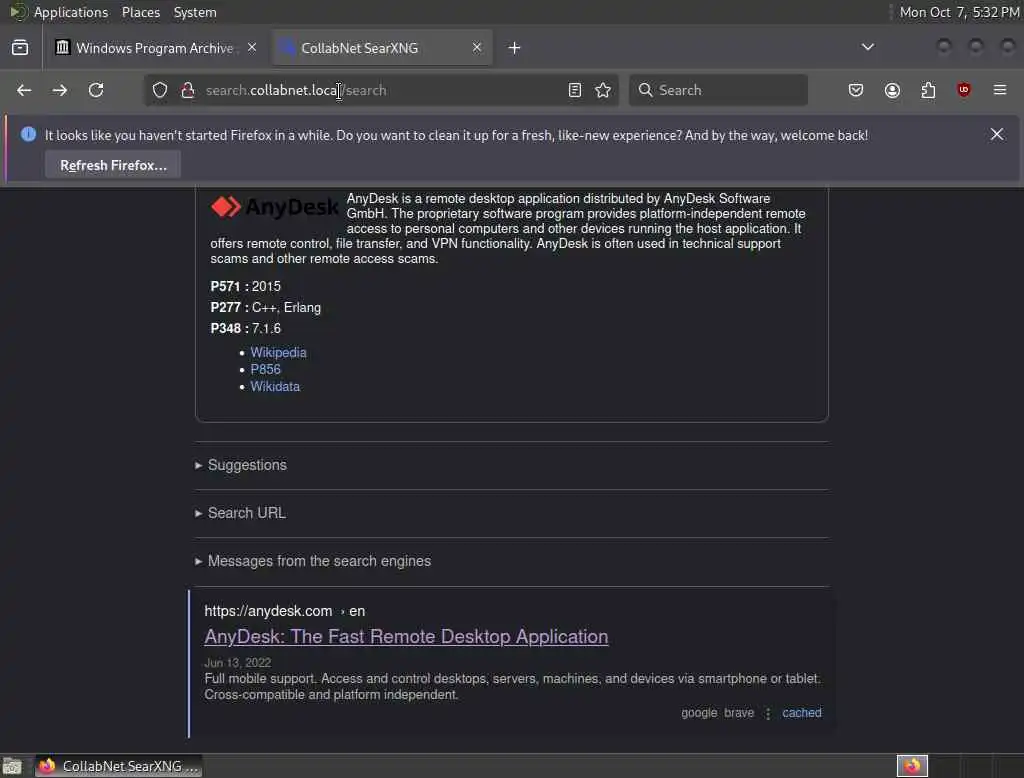Close the Windows Program Archive tab
The image size is (1024, 778).
click(x=252, y=48)
